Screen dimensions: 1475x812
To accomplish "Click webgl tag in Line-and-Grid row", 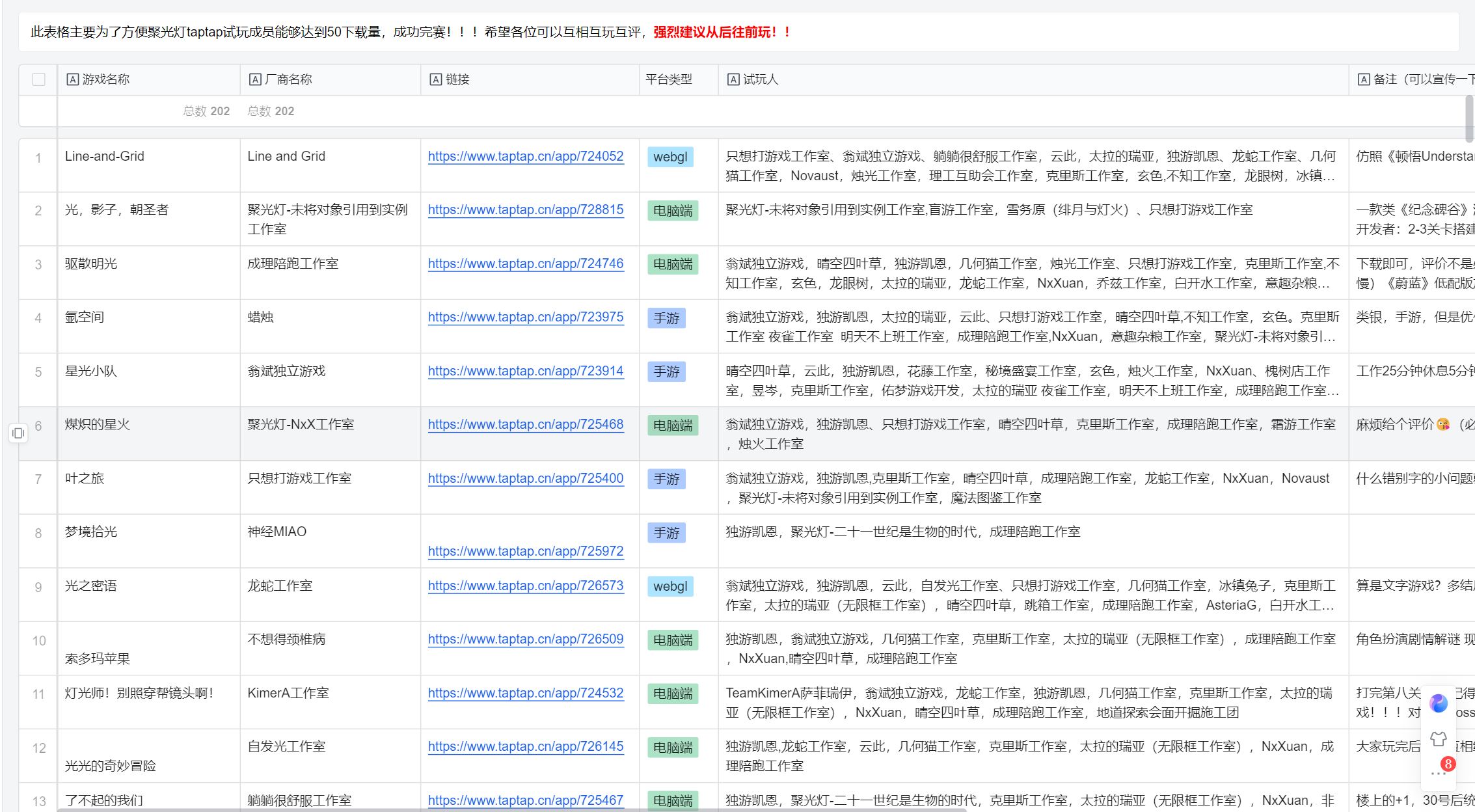I will point(670,157).
